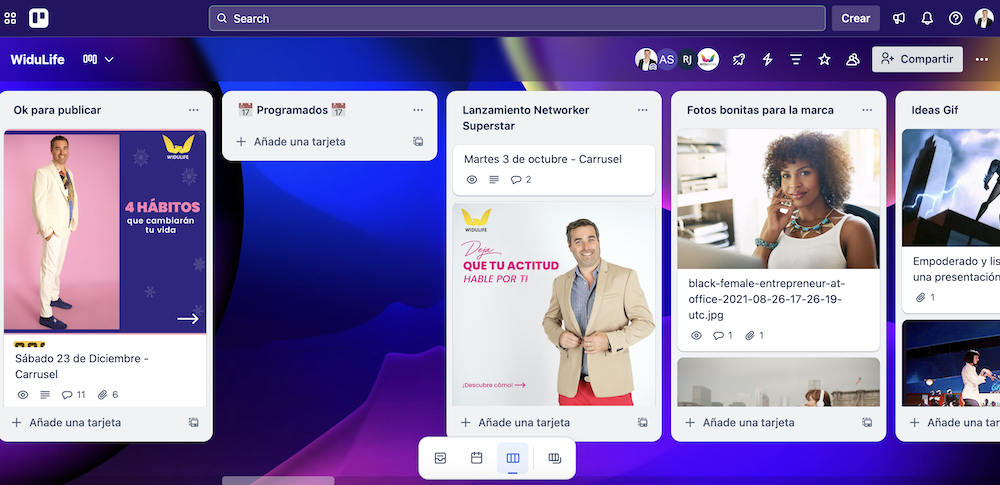Click watch eye icon on Sábado 23 card
Image resolution: width=1000 pixels, height=485 pixels.
pyautogui.click(x=23, y=395)
